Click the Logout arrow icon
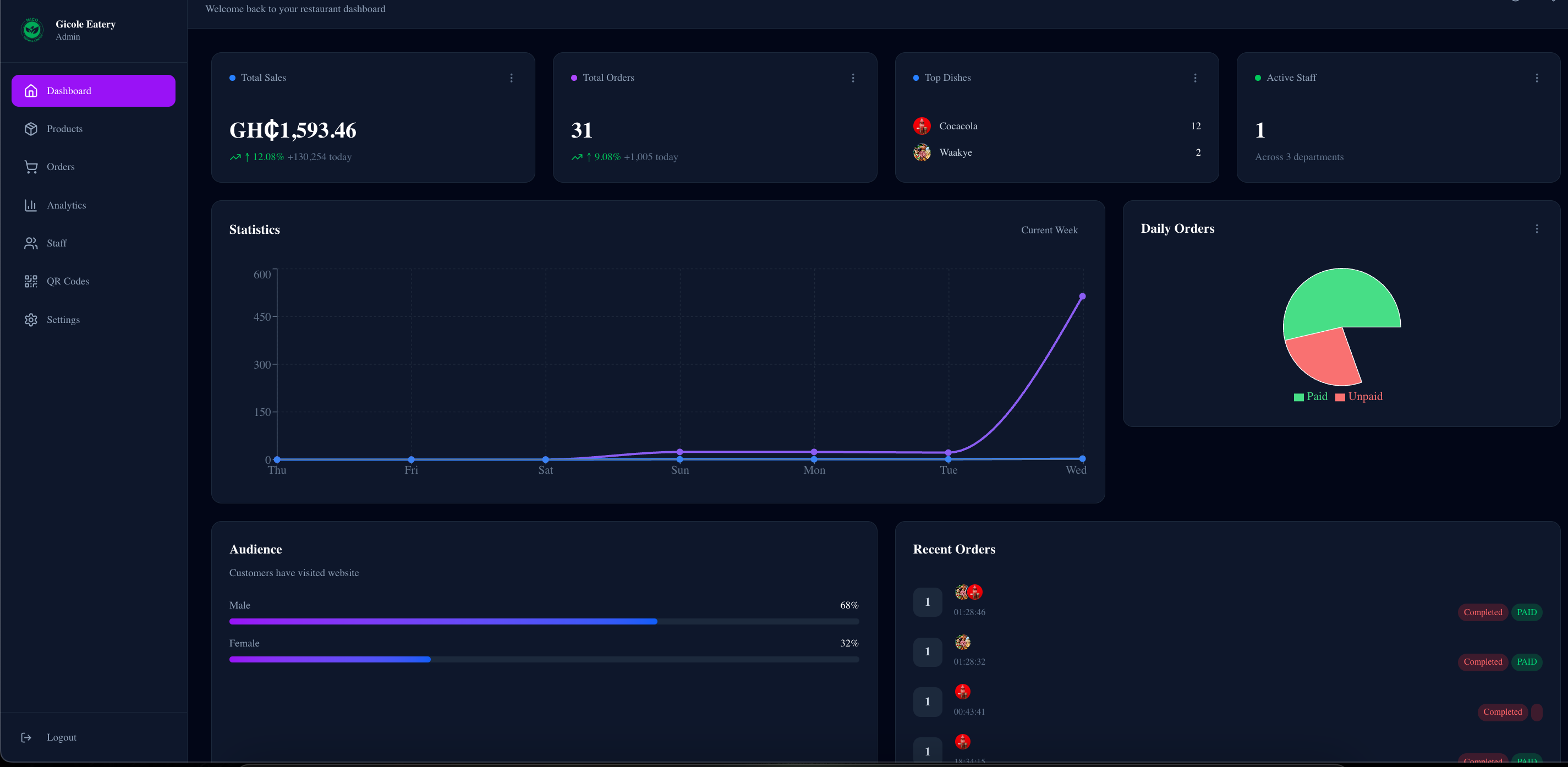Viewport: 1568px width, 767px height. (x=27, y=737)
